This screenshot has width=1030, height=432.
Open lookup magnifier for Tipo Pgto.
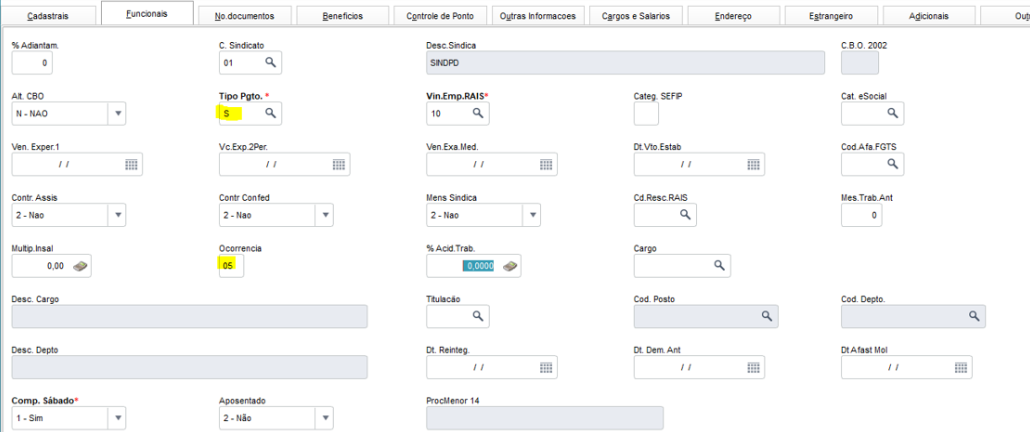[271, 113]
